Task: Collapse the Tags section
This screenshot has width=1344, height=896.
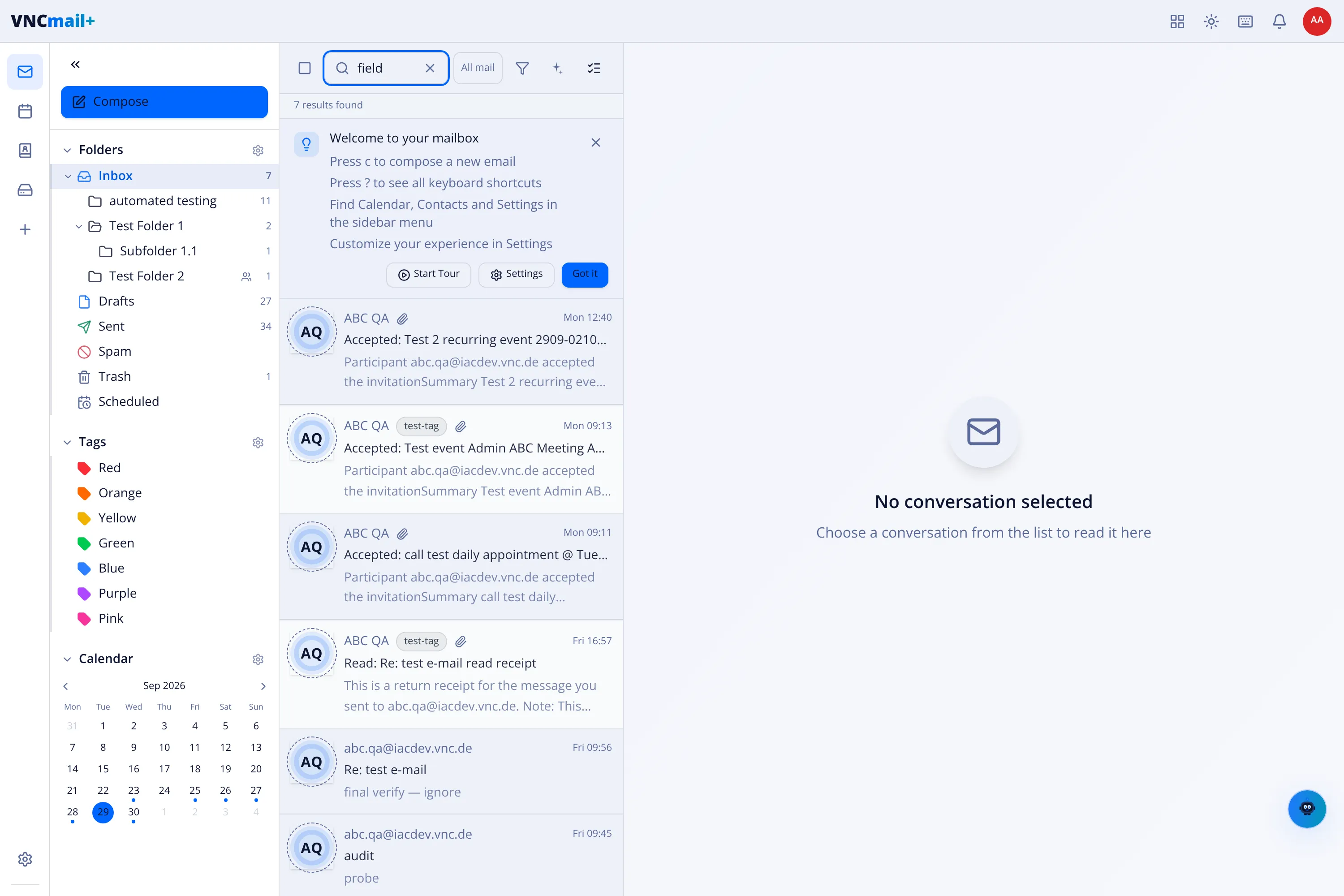Action: click(x=68, y=442)
